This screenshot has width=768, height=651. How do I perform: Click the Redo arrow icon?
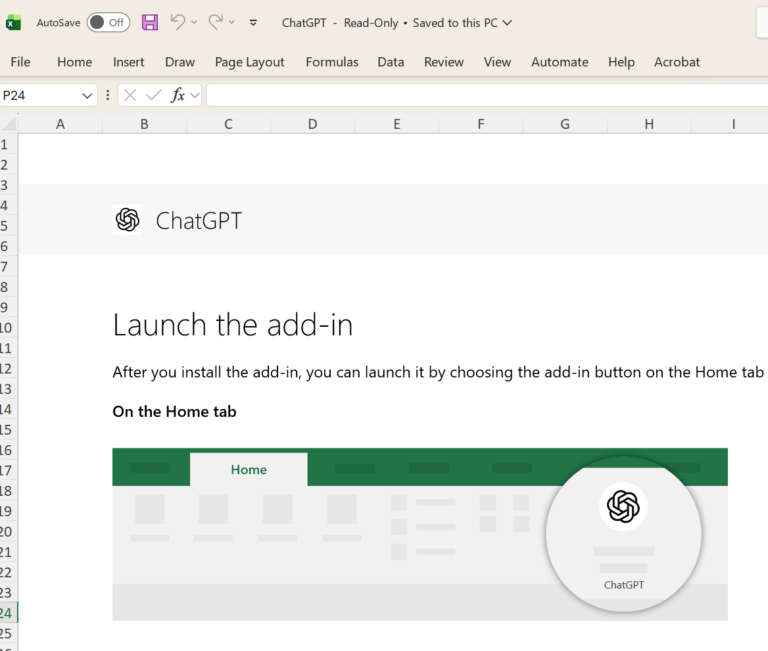coord(216,22)
